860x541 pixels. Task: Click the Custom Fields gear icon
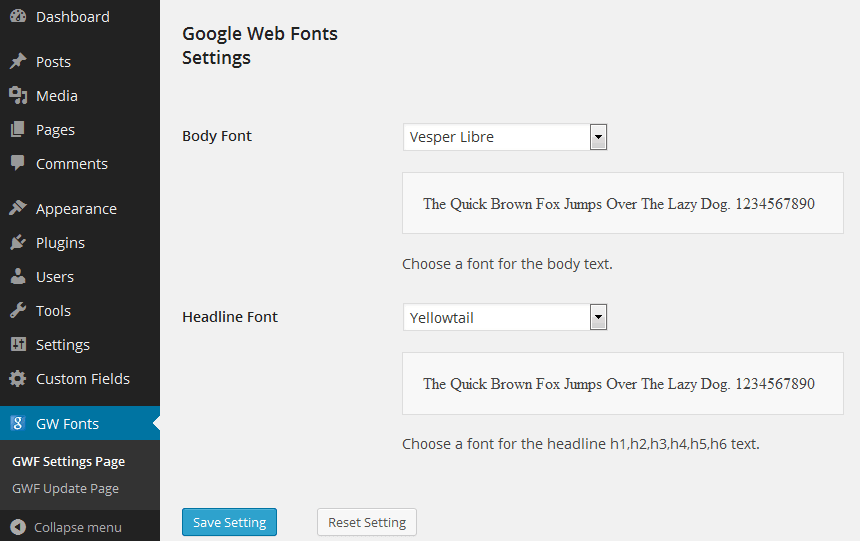tap(18, 378)
